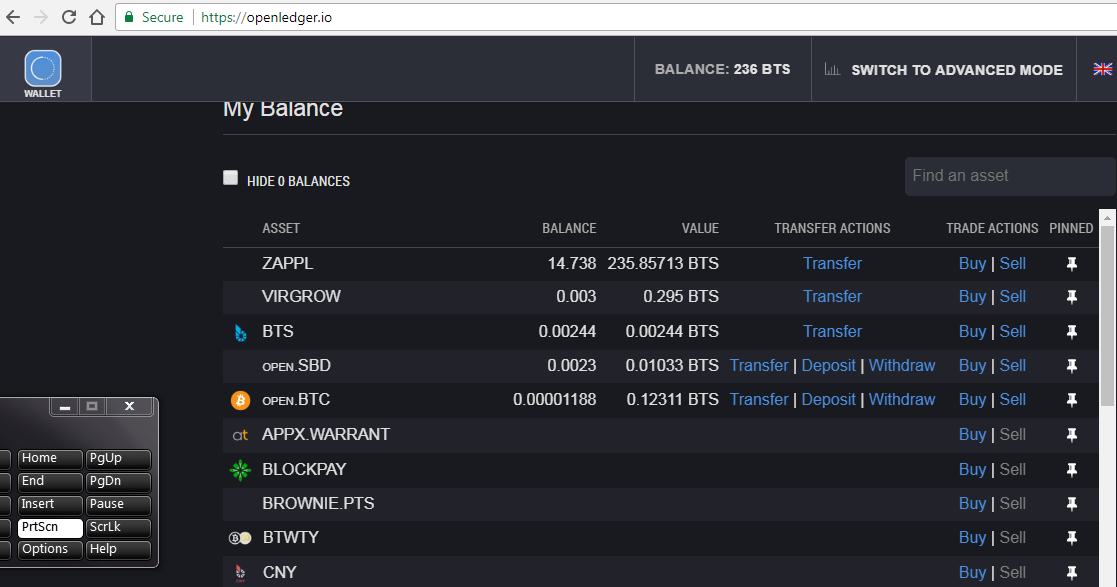Buy BROWNIE.PTS asset
The width and height of the screenshot is (1117, 587).
(972, 504)
